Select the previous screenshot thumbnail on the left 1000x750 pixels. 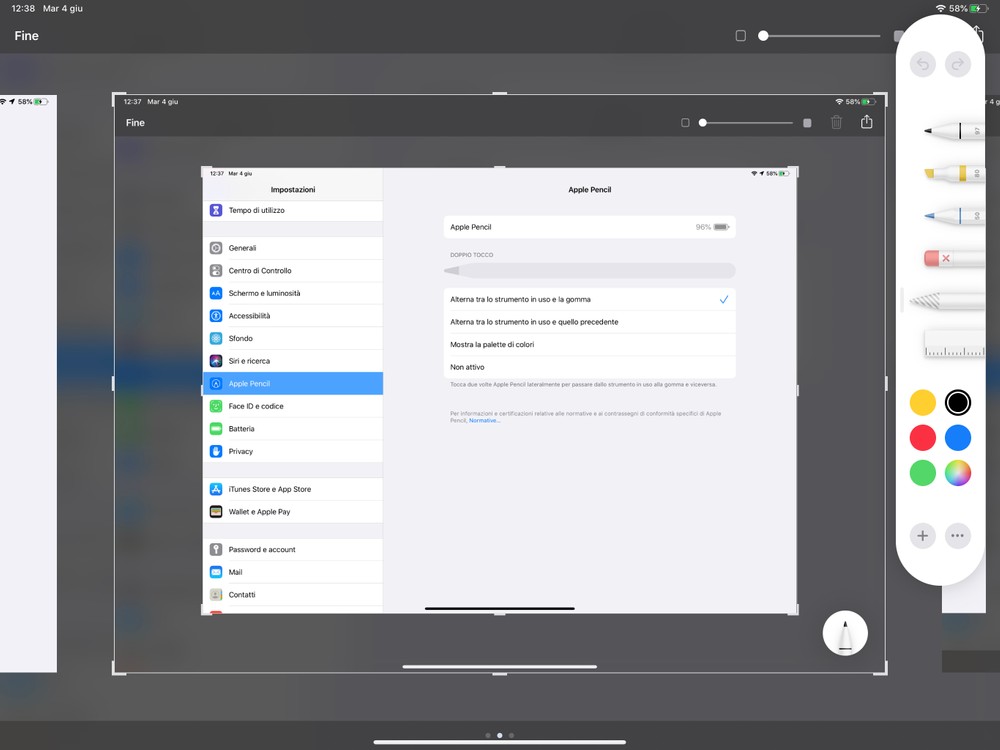(28, 383)
